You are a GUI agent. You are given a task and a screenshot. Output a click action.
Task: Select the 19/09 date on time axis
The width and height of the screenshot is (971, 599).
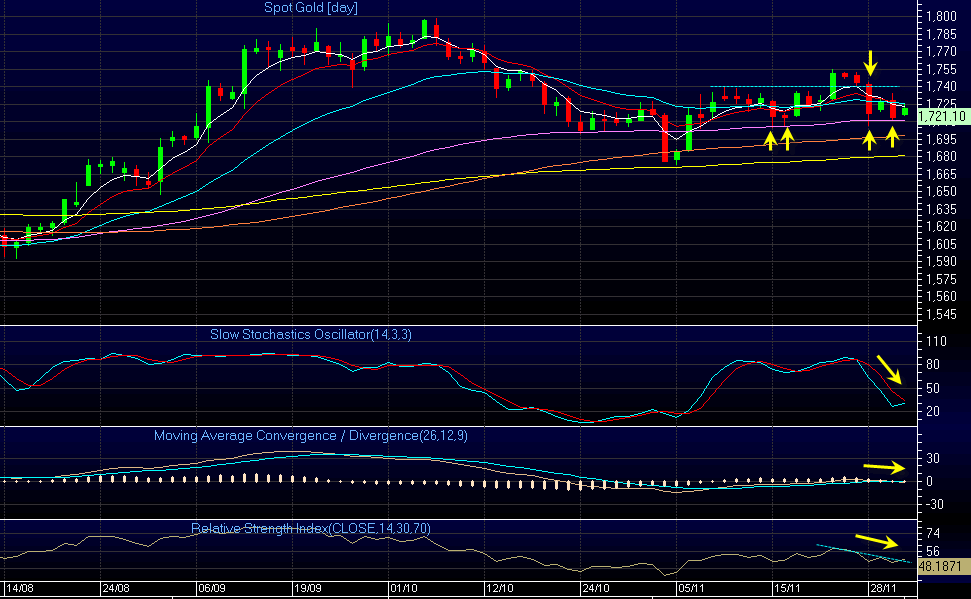click(308, 590)
